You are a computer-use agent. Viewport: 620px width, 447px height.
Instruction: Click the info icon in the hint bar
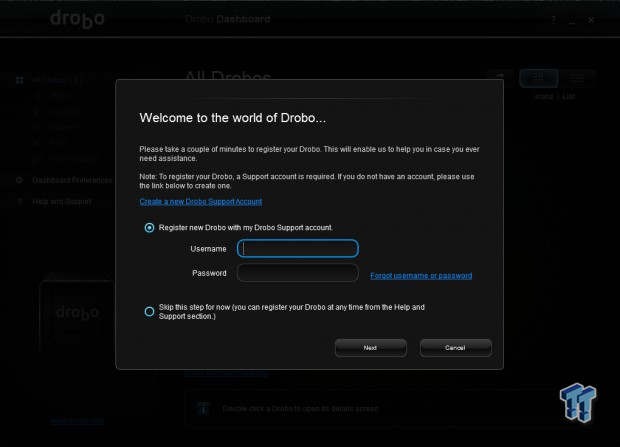point(203,409)
